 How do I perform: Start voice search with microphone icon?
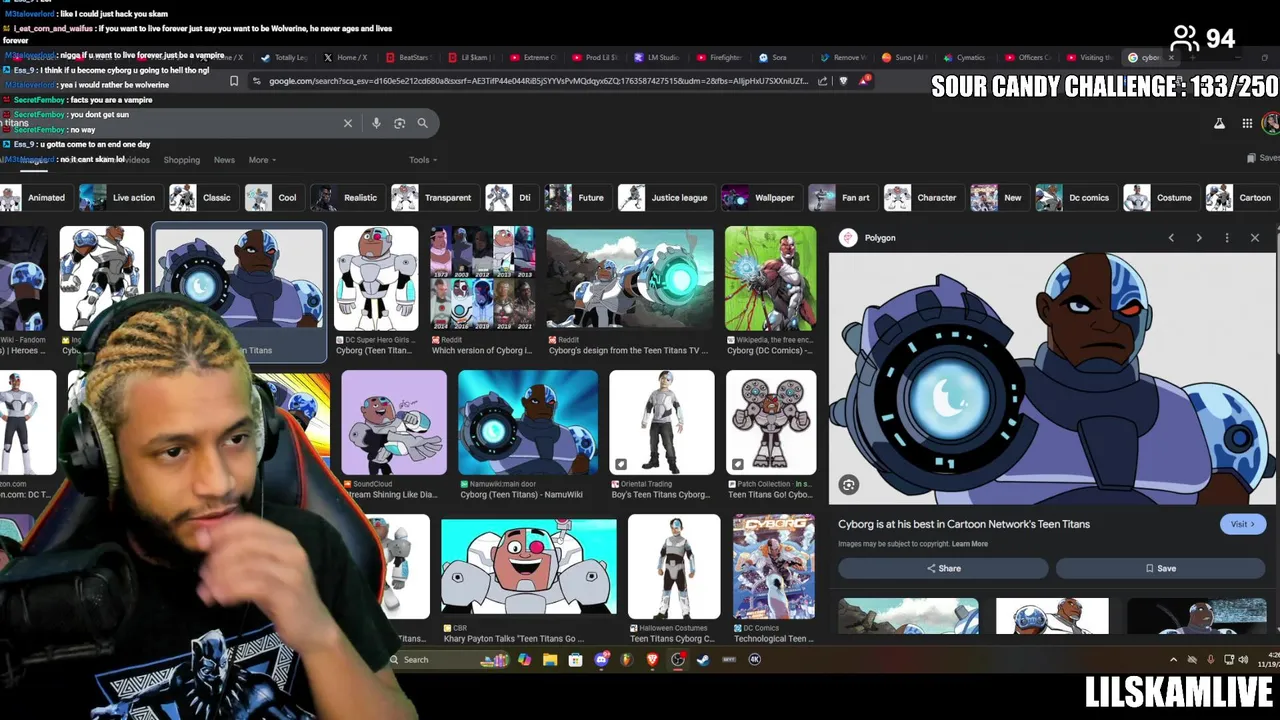click(x=376, y=123)
